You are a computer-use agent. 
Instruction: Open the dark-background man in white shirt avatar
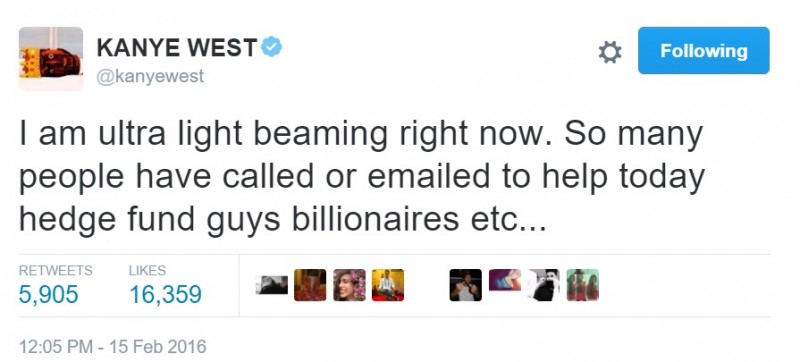tap(465, 285)
